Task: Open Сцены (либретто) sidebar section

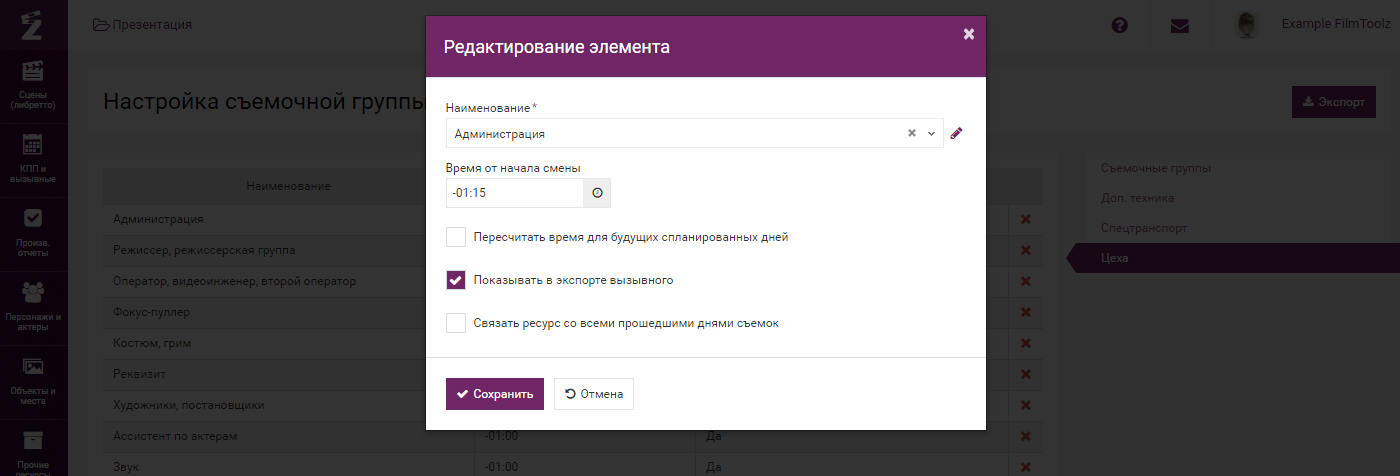Action: (x=33, y=86)
